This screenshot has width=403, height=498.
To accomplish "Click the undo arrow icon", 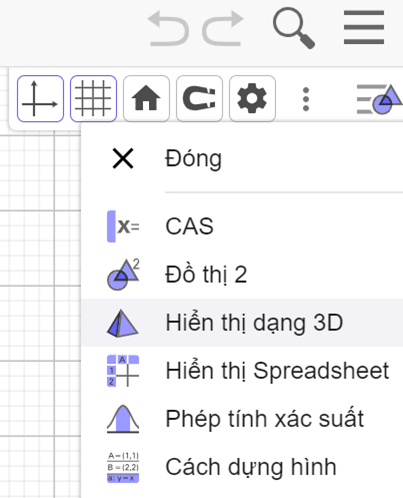I will (169, 28).
